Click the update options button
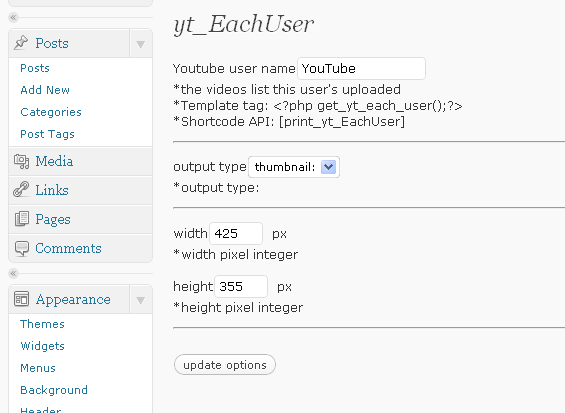Screen dimensions: 565x413 [225, 365]
